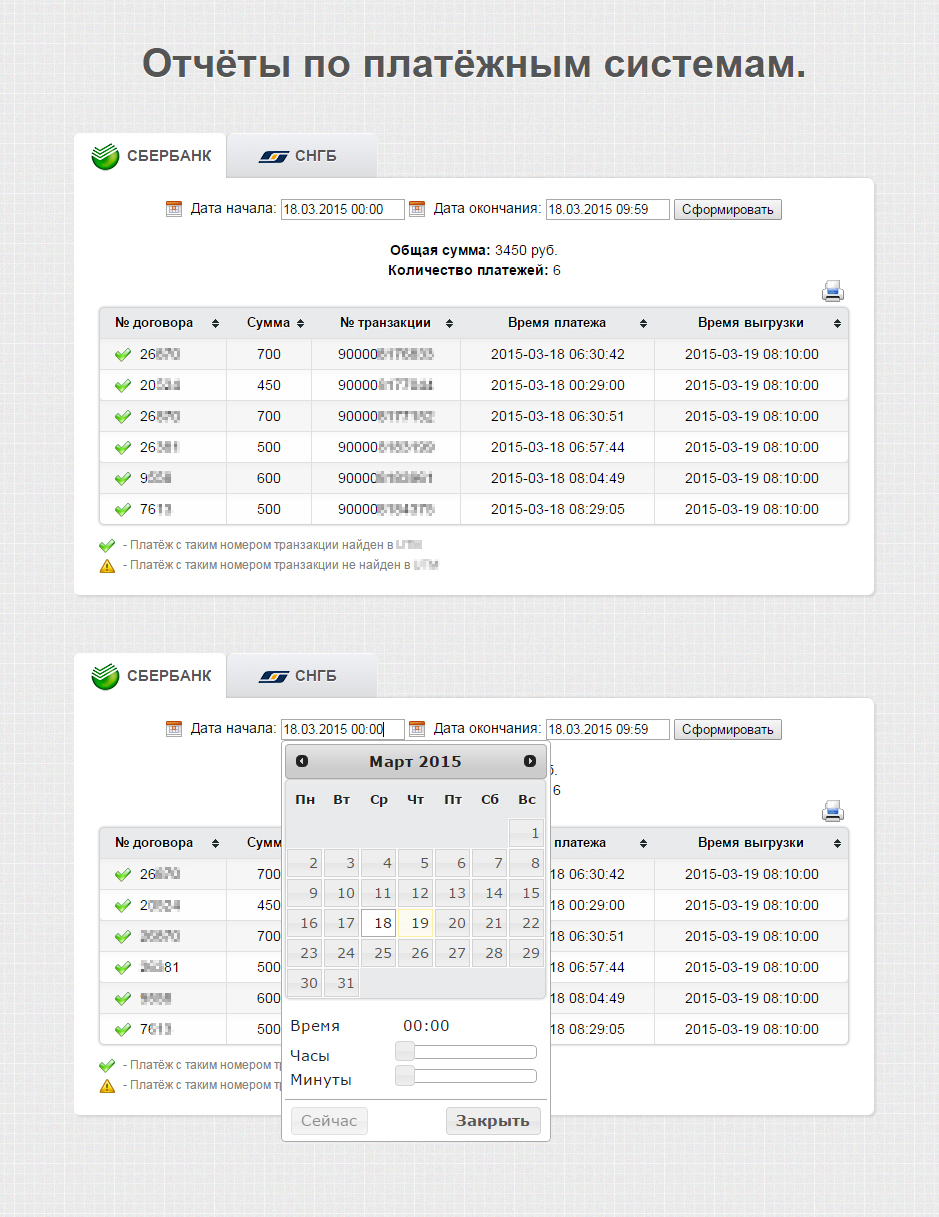Image resolution: width=939 pixels, height=1217 pixels.
Task: Sort first report by Сумма column
Action: pyautogui.click(x=269, y=323)
